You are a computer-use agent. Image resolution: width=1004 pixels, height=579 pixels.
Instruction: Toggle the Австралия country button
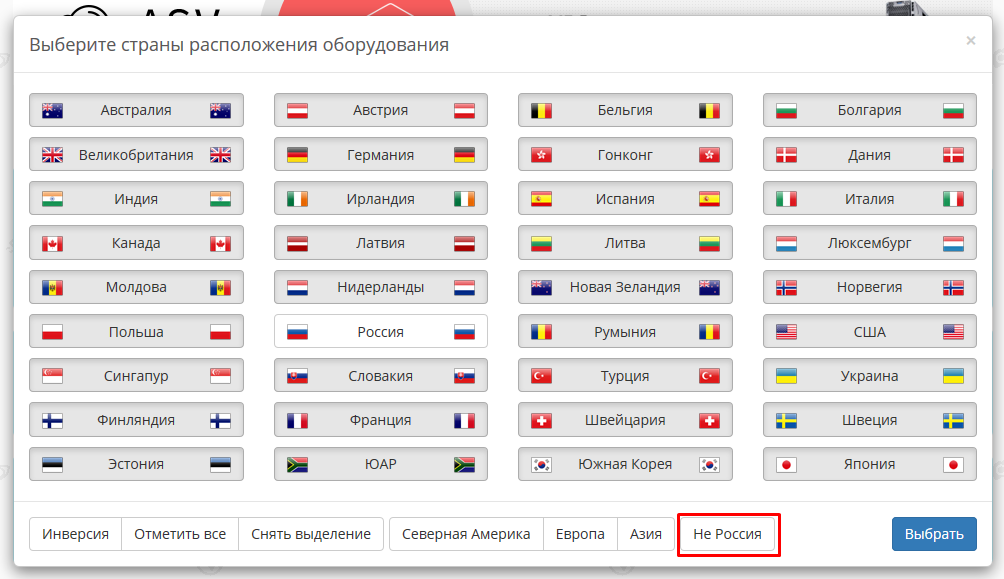136,110
